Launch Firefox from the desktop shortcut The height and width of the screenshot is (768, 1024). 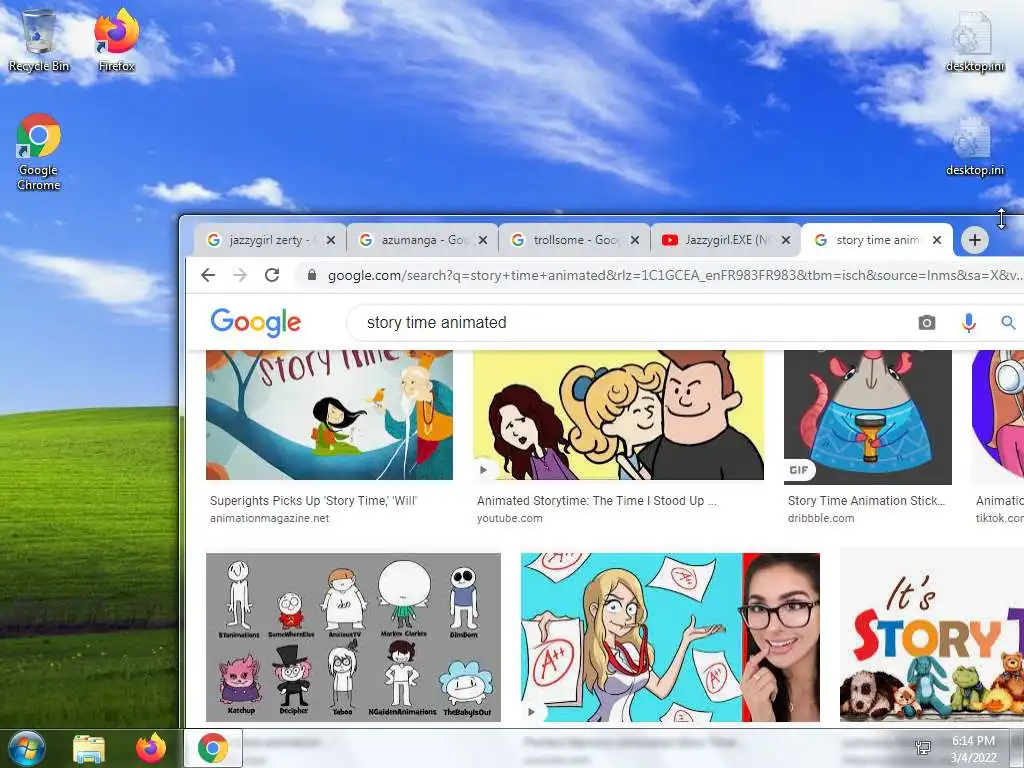tap(117, 40)
